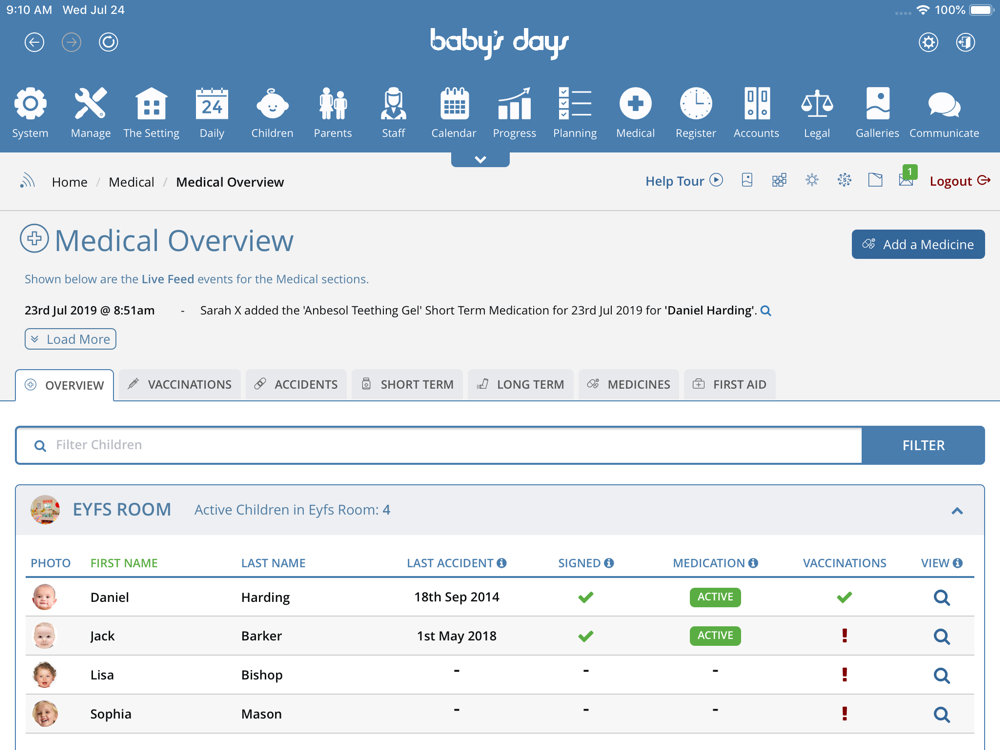This screenshot has height=750, width=1000.
Task: Click the live feed signal icon beside Home
Action: pyautogui.click(x=27, y=181)
